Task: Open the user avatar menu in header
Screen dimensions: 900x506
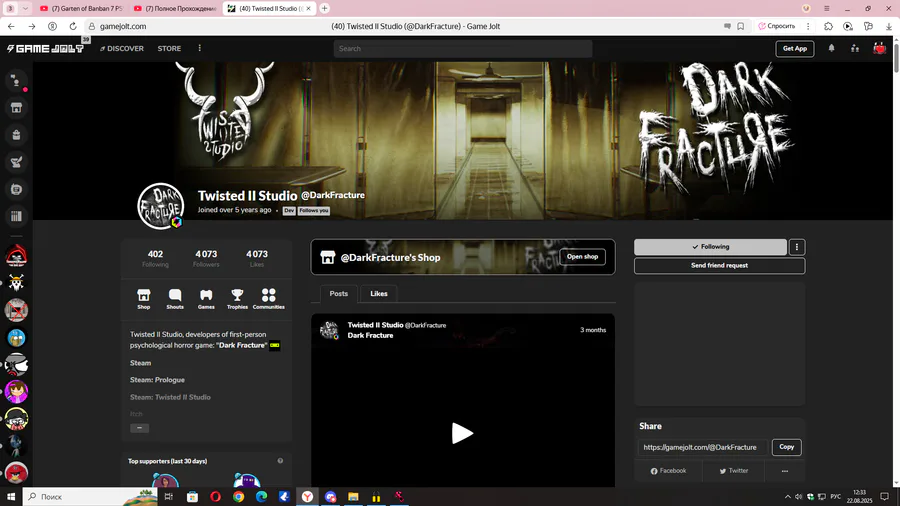Action: 879,49
